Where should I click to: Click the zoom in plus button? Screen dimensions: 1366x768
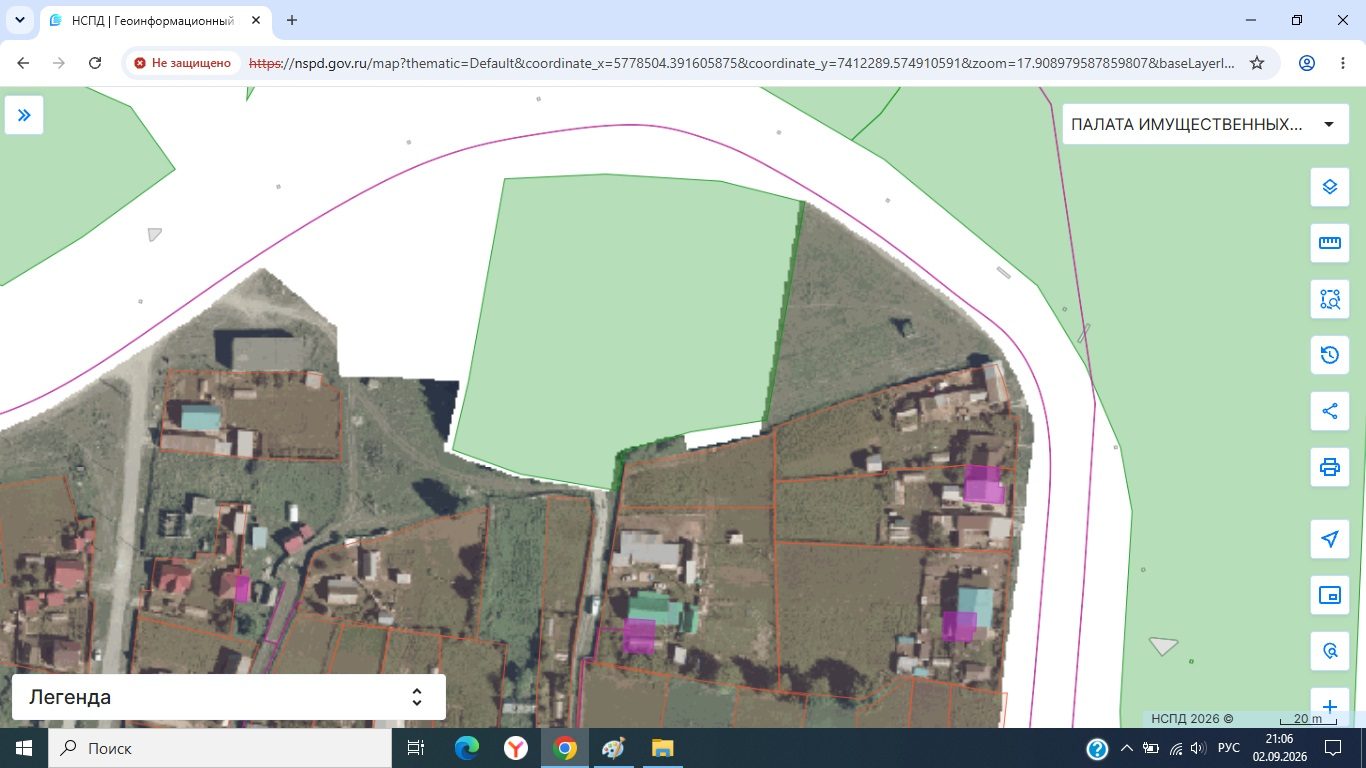[1329, 706]
